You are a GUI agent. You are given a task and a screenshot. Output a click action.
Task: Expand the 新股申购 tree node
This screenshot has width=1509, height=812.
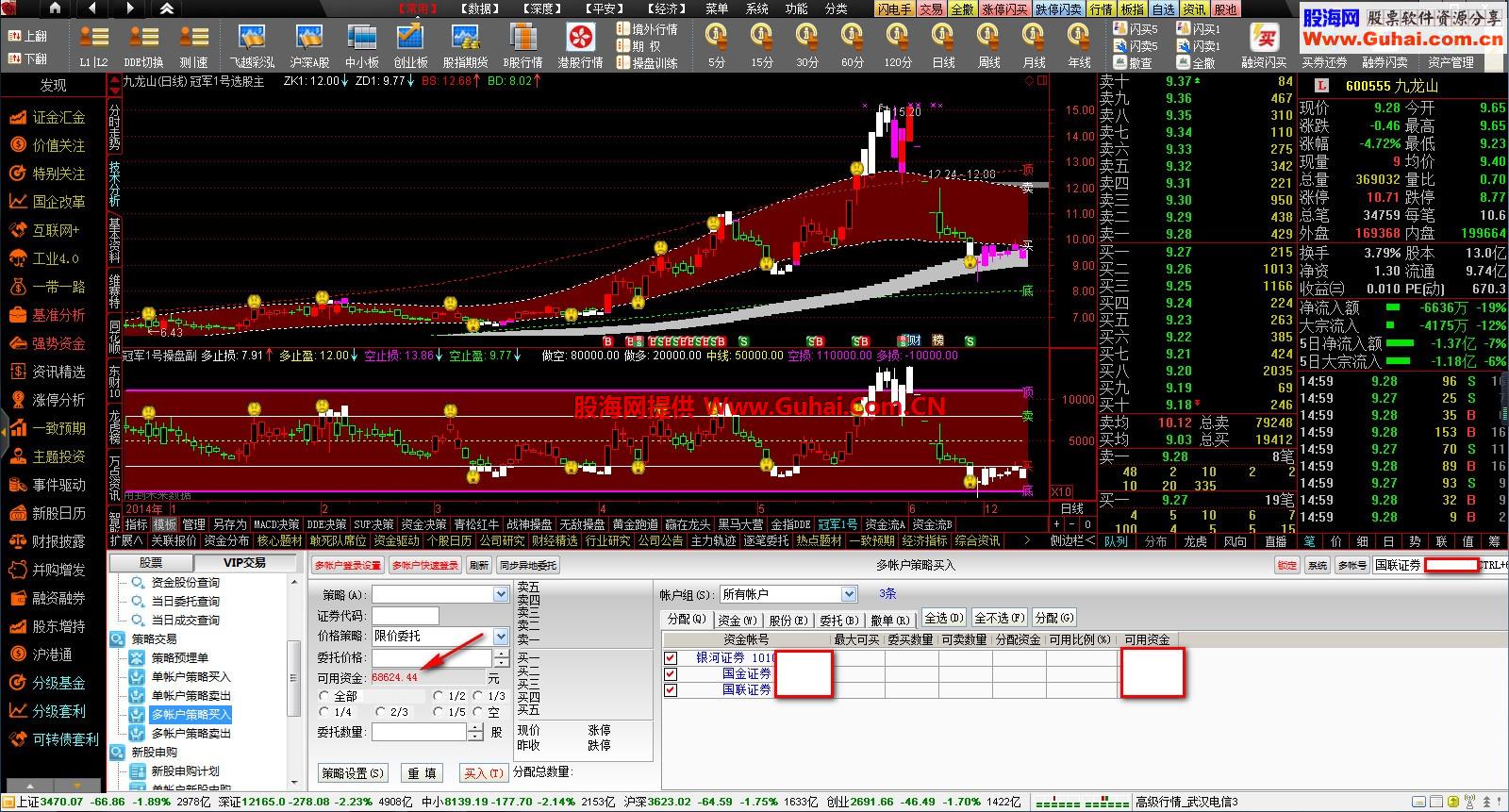[118, 752]
